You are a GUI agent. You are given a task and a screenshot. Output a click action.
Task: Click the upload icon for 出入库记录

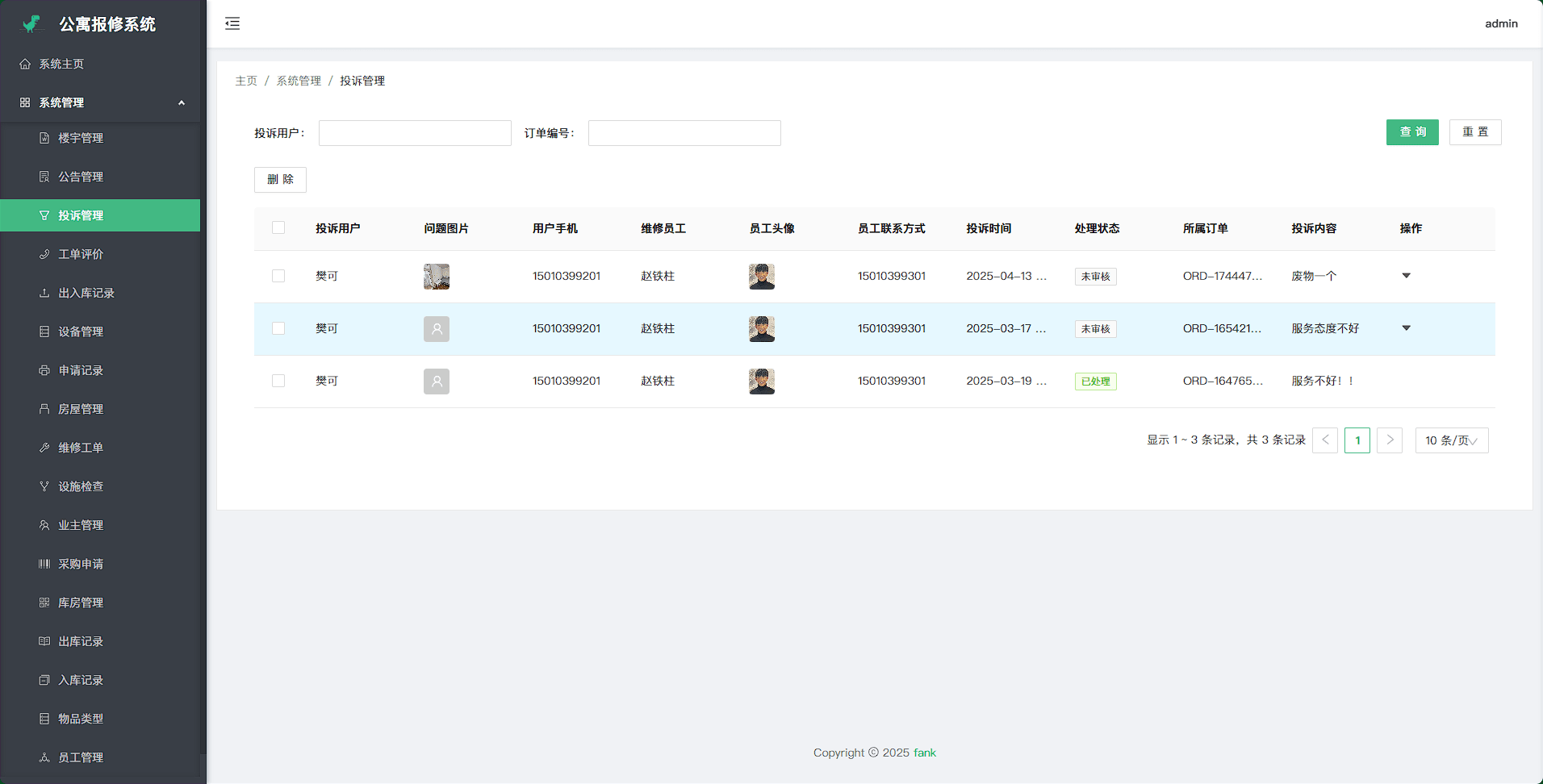[x=44, y=293]
